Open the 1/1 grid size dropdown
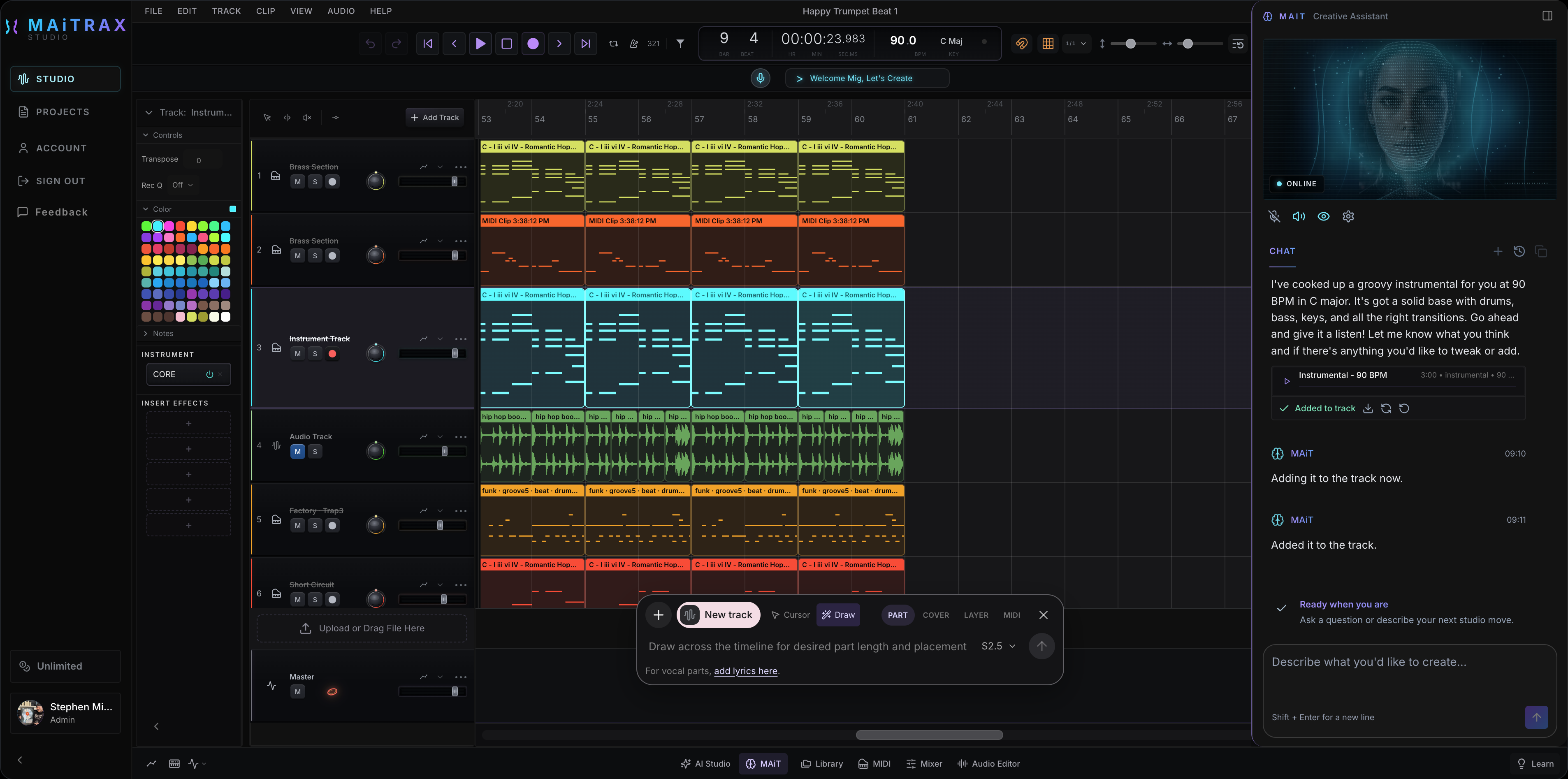Screen dimensions: 1568x779 pyautogui.click(x=1076, y=43)
